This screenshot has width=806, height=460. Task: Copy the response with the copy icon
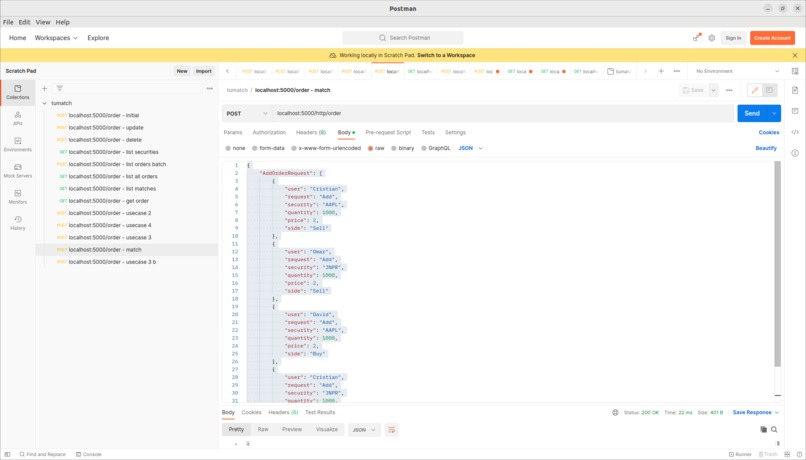pos(763,430)
